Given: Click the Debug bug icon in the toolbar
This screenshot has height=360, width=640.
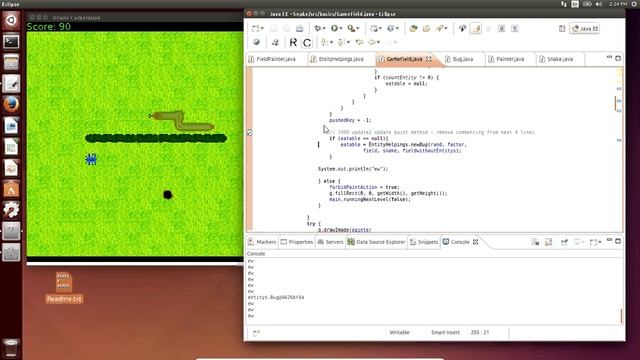Looking at the screenshot, I should point(318,28).
